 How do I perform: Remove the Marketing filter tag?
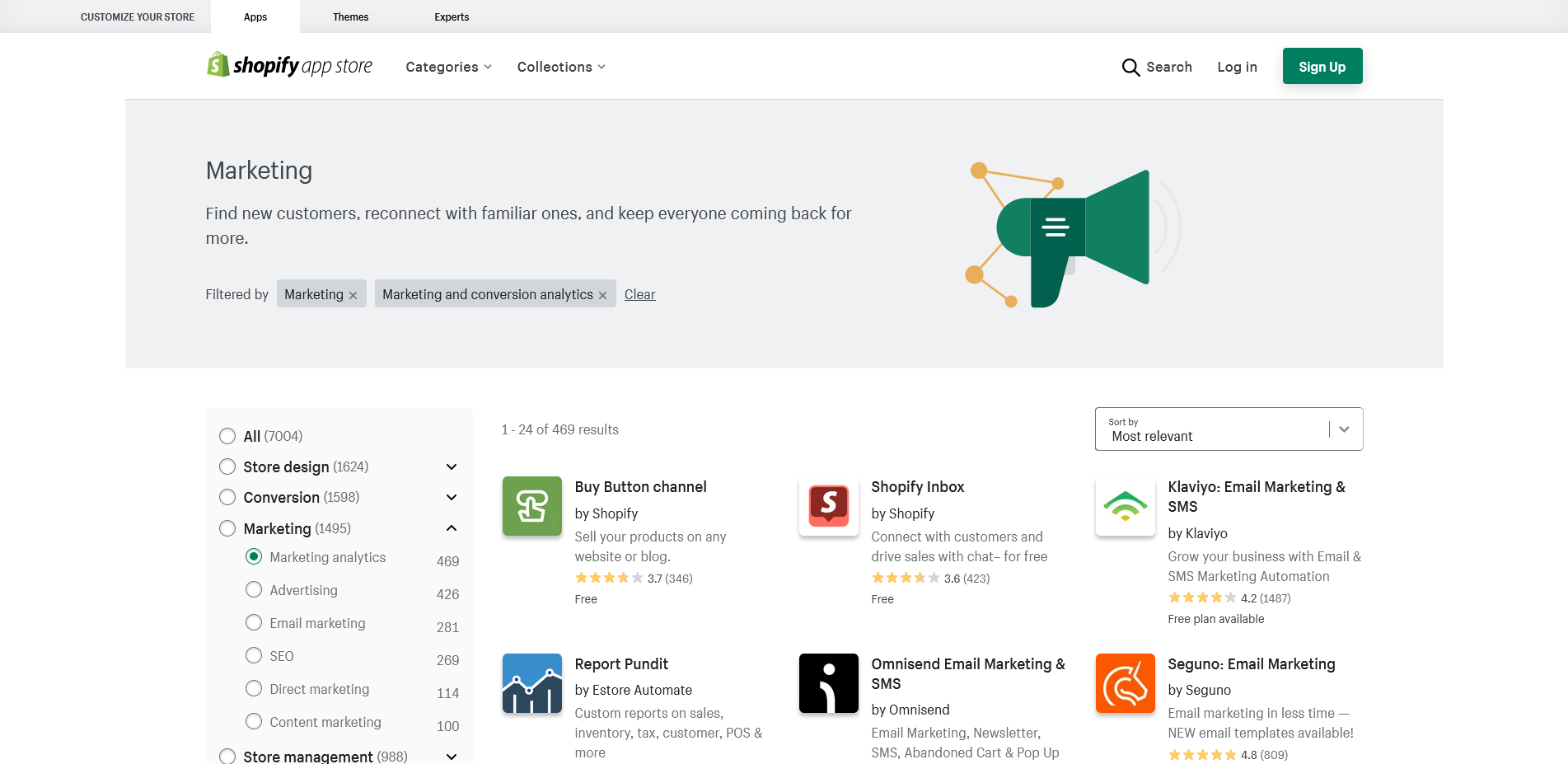pos(353,295)
